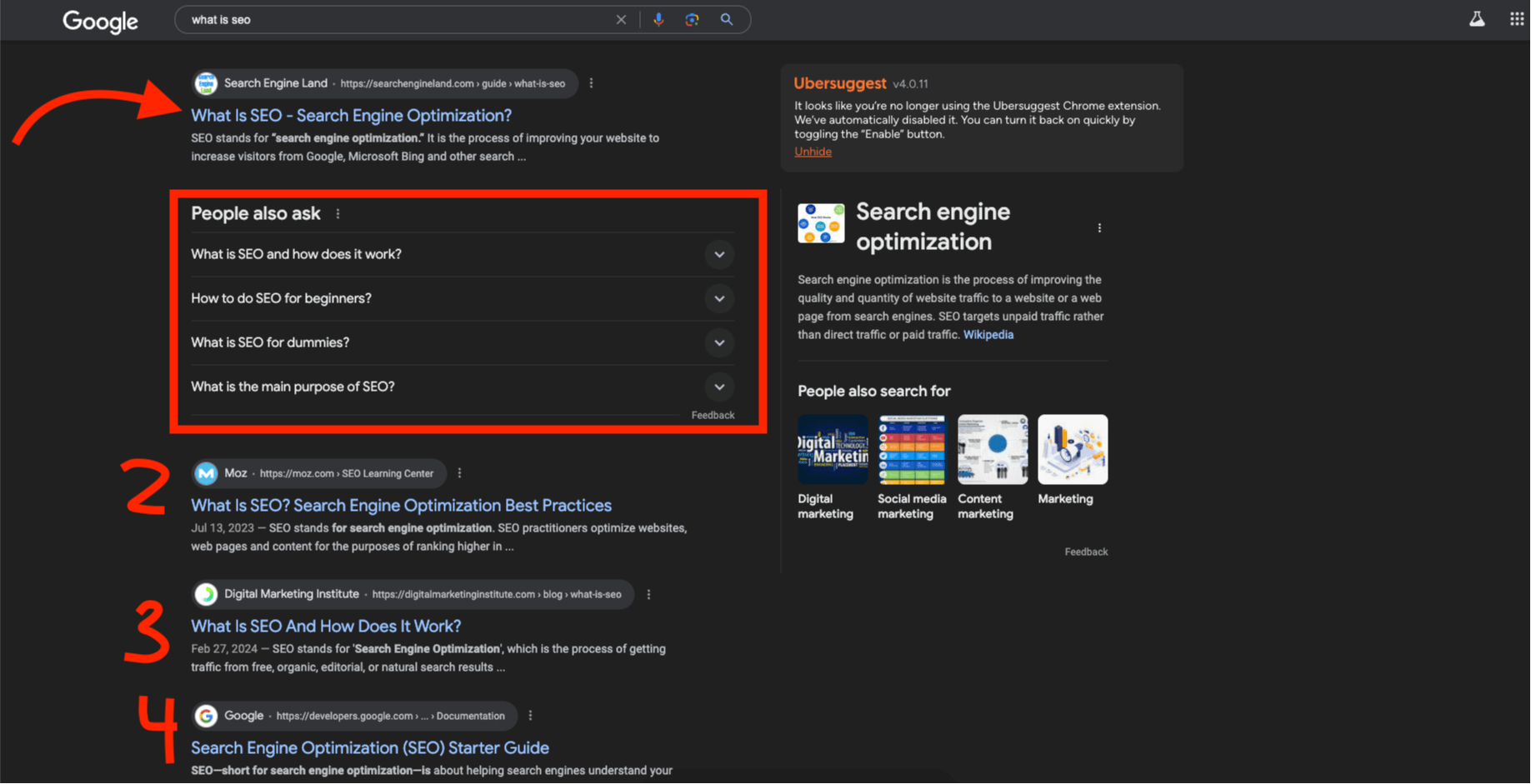Click the digitalmarketinginstitute.com URL breadcrumb
The height and width of the screenshot is (784, 1531).
[497, 594]
